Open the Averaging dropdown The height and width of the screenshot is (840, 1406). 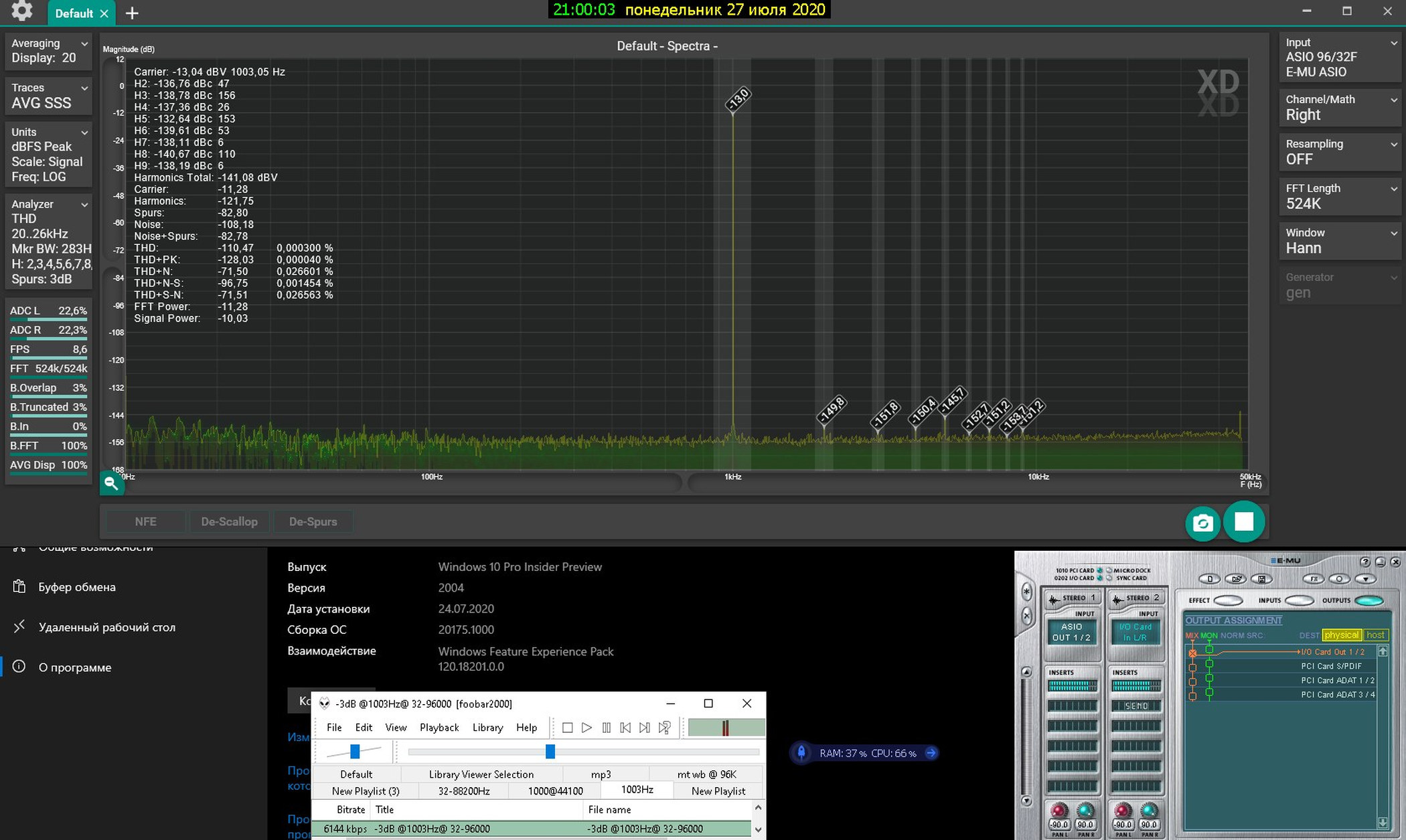(48, 51)
